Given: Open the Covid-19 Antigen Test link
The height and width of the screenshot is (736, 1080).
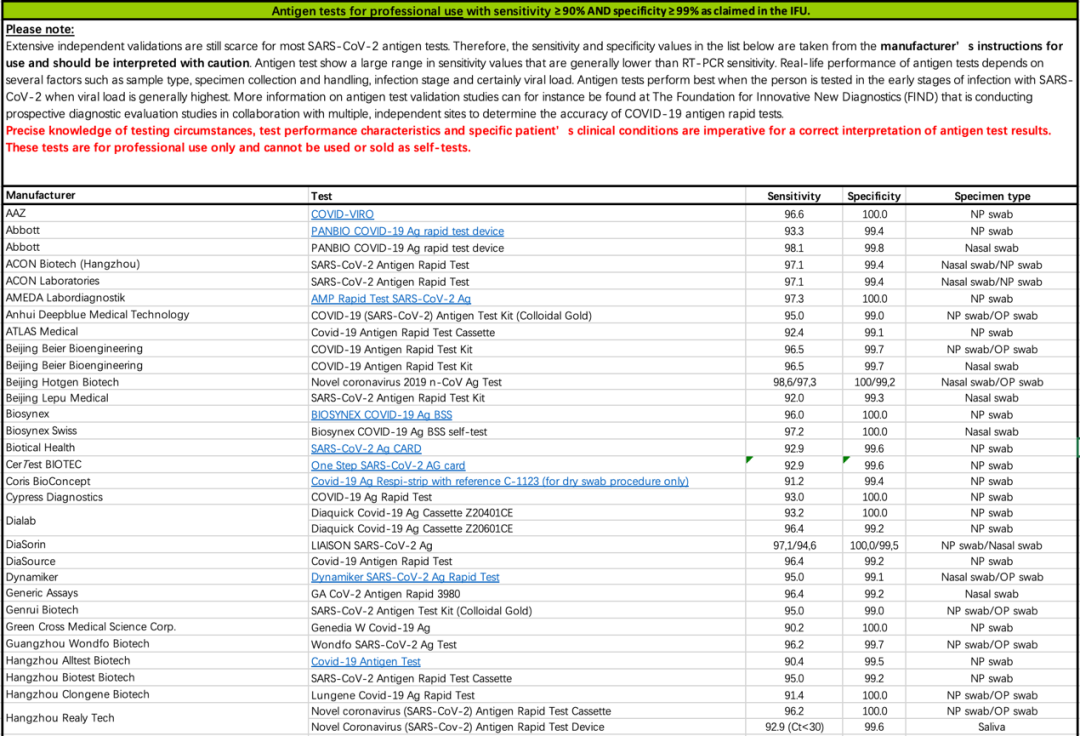Looking at the screenshot, I should [366, 661].
